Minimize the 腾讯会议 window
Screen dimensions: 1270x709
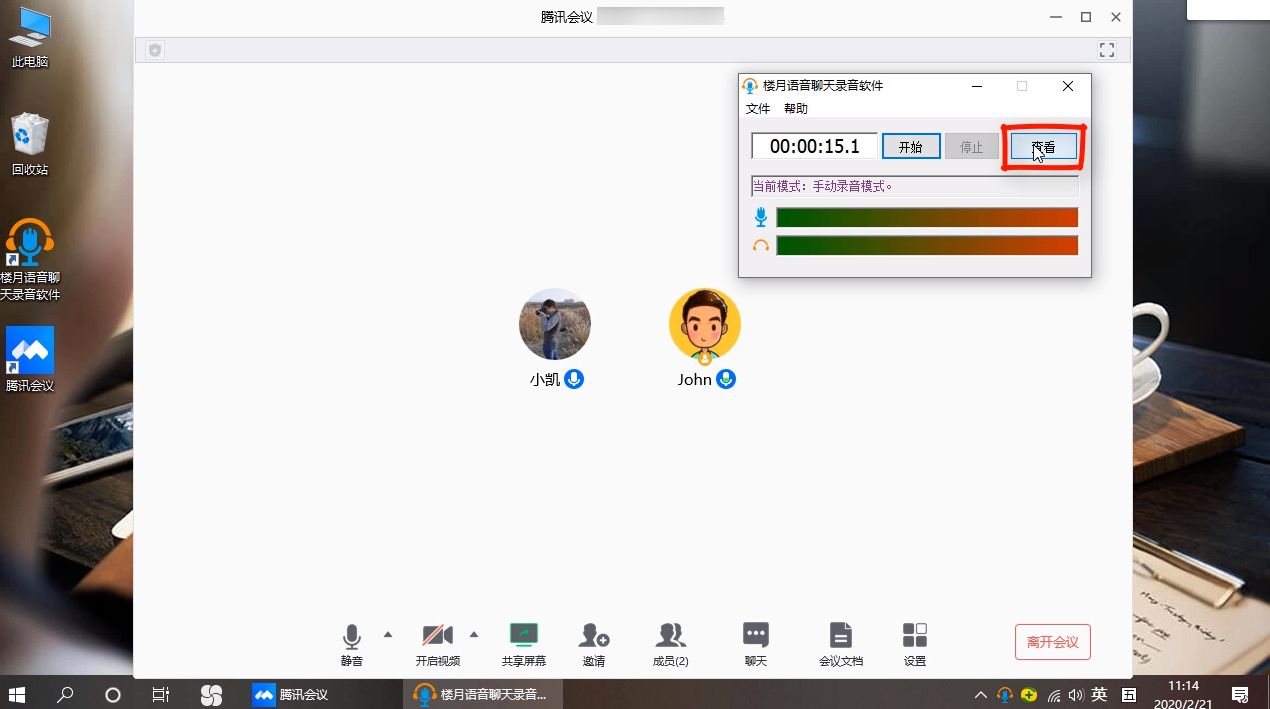click(x=1055, y=17)
